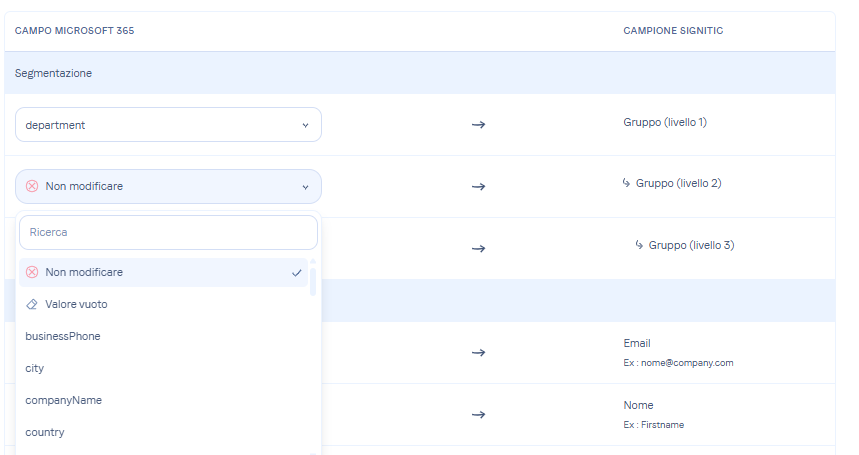Click the arrow icon in Gruppo livello 3 row
The height and width of the screenshot is (455, 859).
(478, 248)
